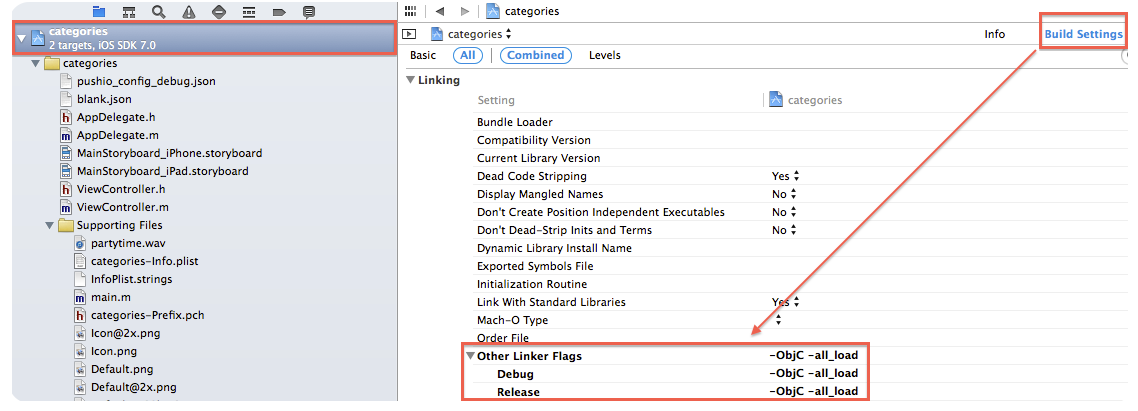Select Icon.png in the navigator

[x=114, y=351]
